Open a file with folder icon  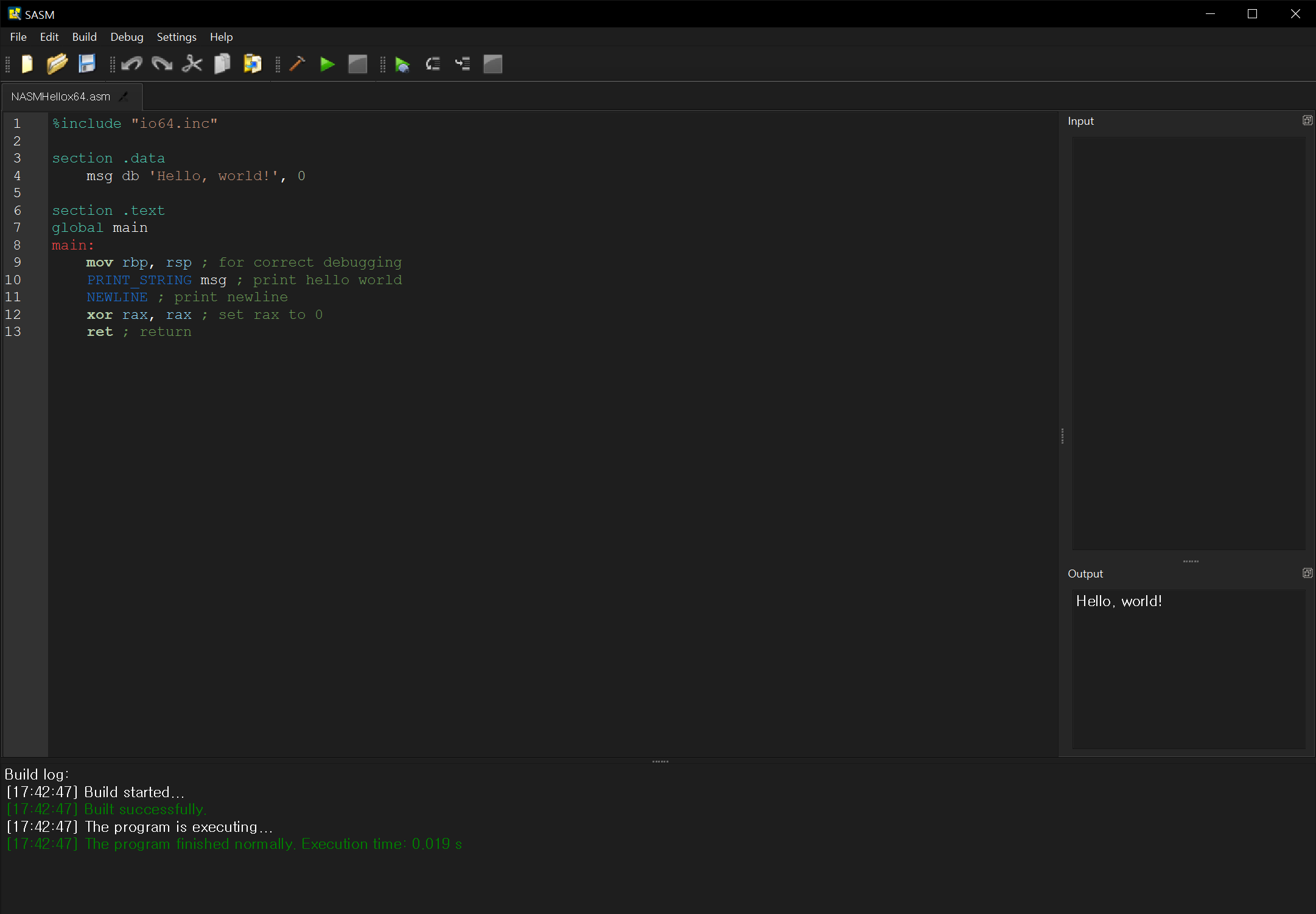coord(57,64)
